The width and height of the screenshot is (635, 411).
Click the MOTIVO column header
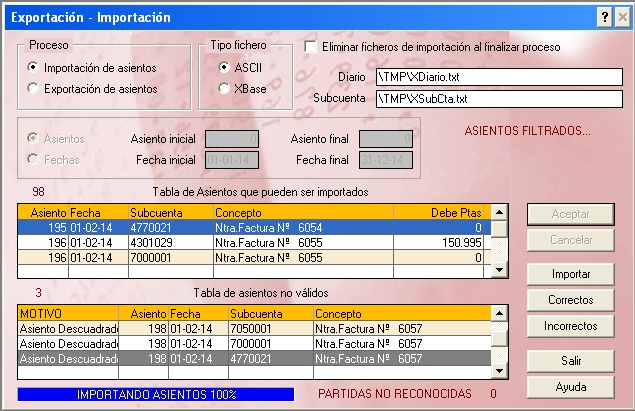[68, 313]
